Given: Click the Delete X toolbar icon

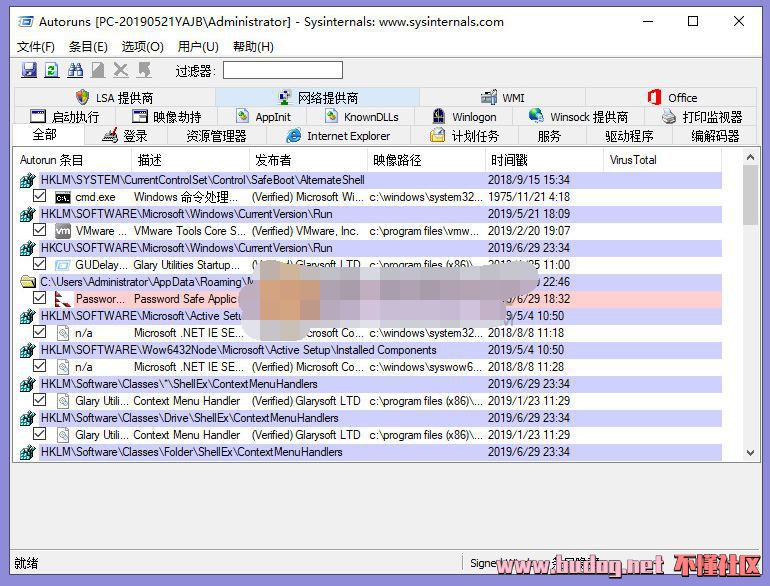Looking at the screenshot, I should (120, 70).
